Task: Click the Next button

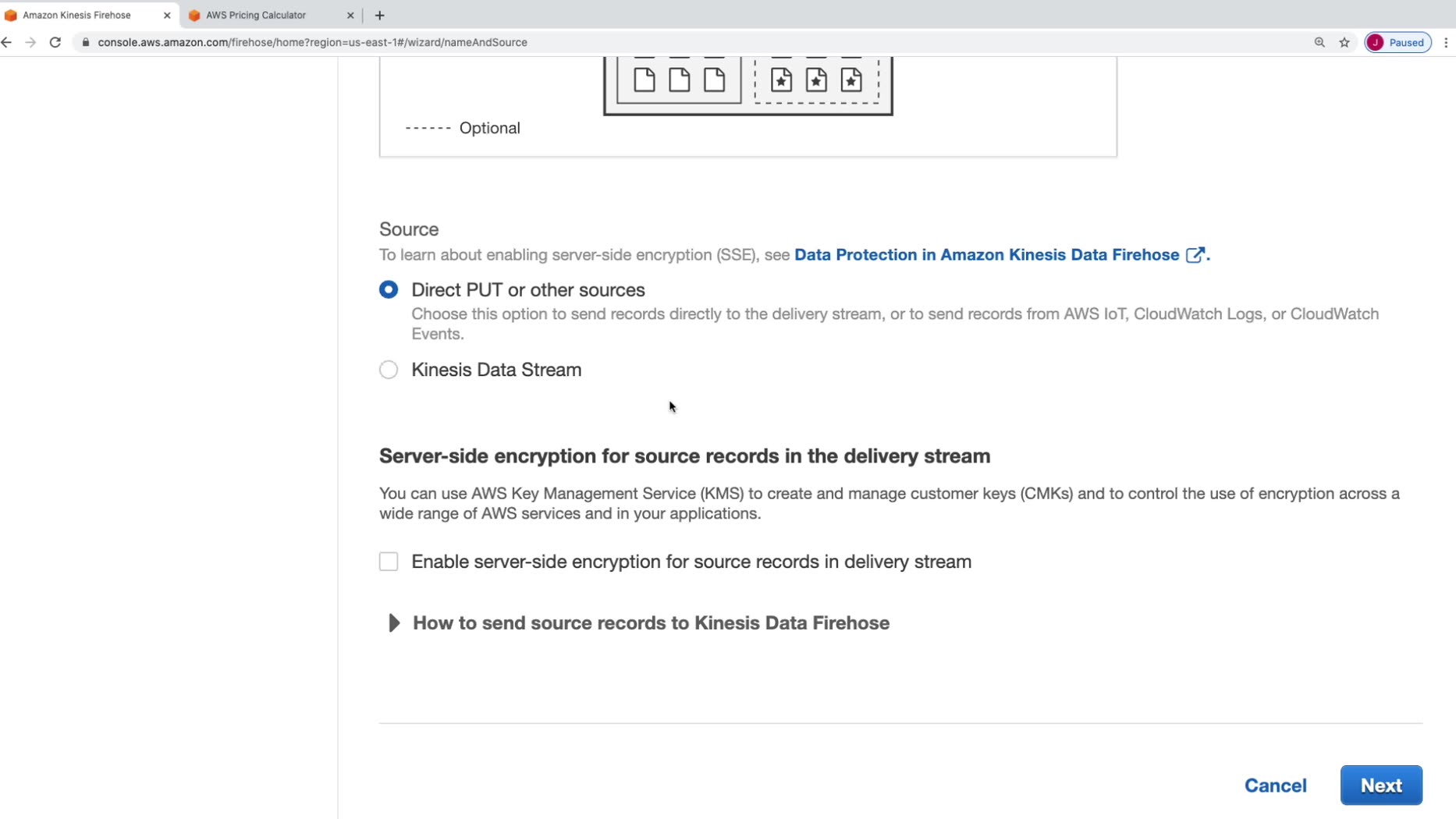Action: (x=1381, y=785)
